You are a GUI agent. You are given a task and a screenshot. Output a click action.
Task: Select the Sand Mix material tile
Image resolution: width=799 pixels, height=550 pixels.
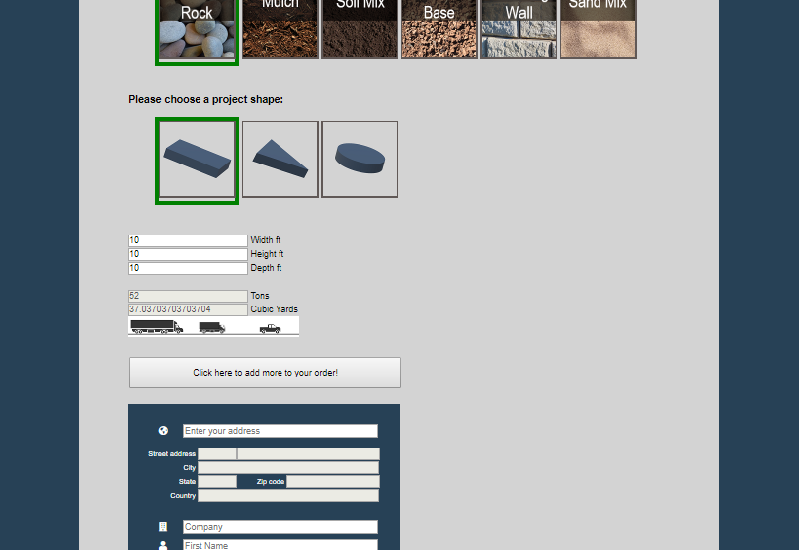(x=598, y=29)
